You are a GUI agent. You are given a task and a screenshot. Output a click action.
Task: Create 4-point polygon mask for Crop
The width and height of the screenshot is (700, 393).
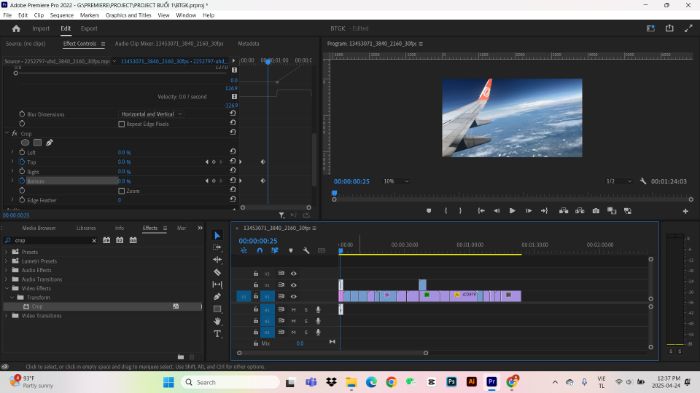[x=38, y=143]
